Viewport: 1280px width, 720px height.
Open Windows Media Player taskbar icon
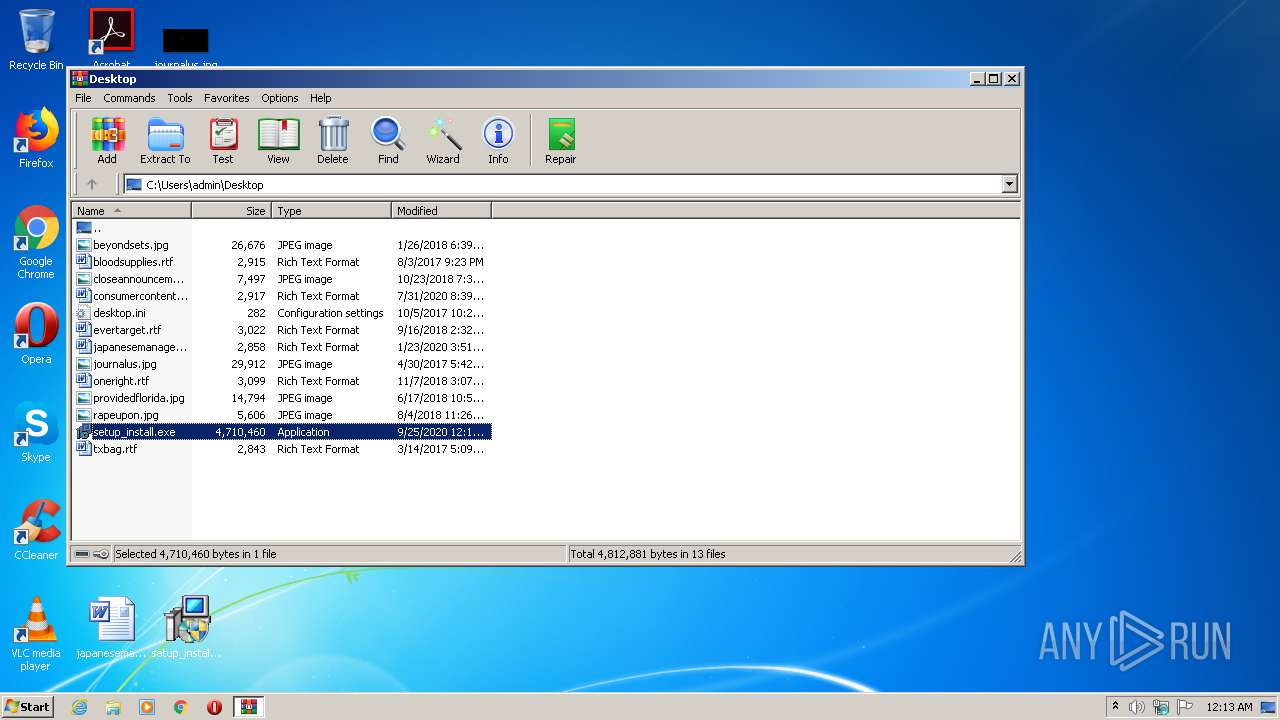(x=147, y=707)
